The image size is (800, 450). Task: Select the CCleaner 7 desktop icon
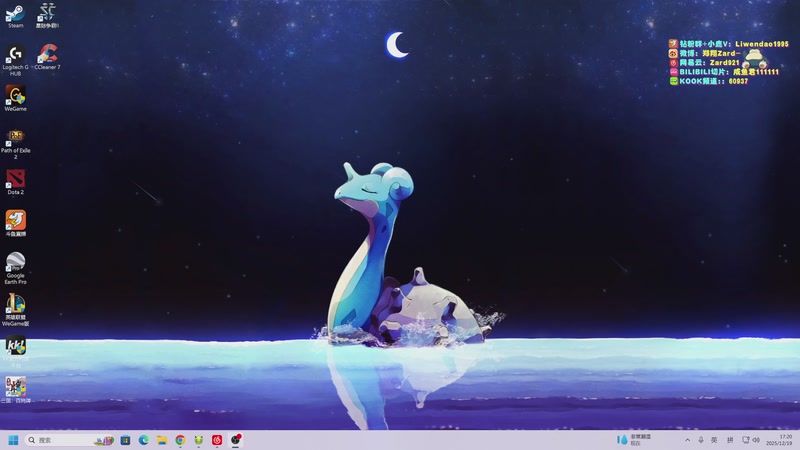point(47,57)
